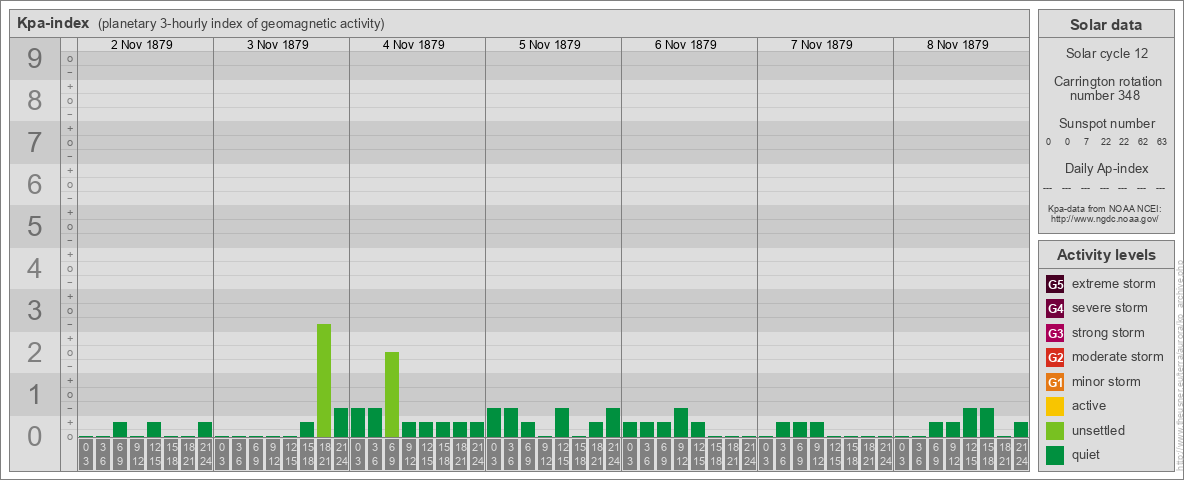Click the G3 strong storm legend swatch
Viewport: 1184px width, 480px height.
pos(1055,333)
